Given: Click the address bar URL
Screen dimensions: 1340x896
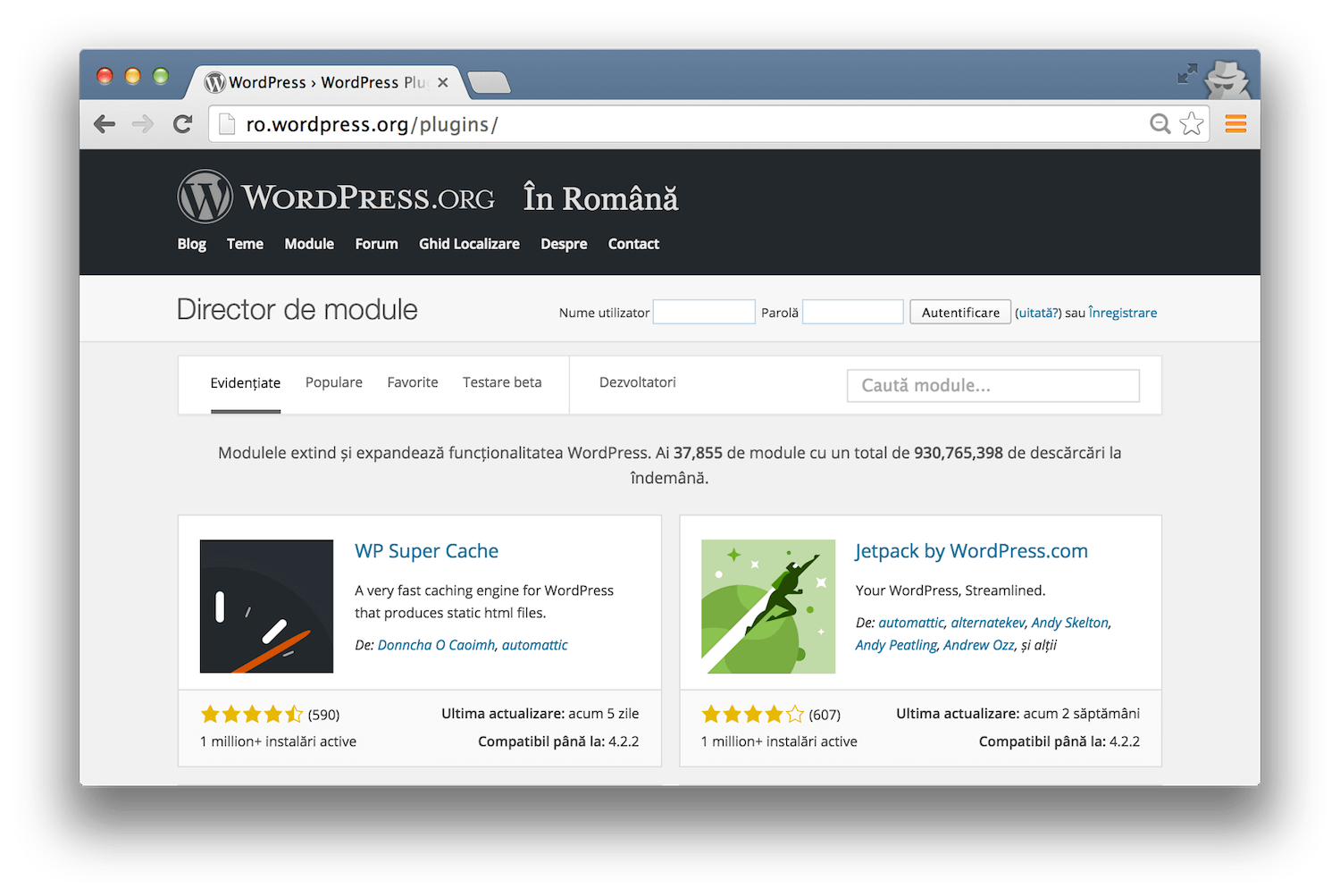Looking at the screenshot, I should pos(372,124).
